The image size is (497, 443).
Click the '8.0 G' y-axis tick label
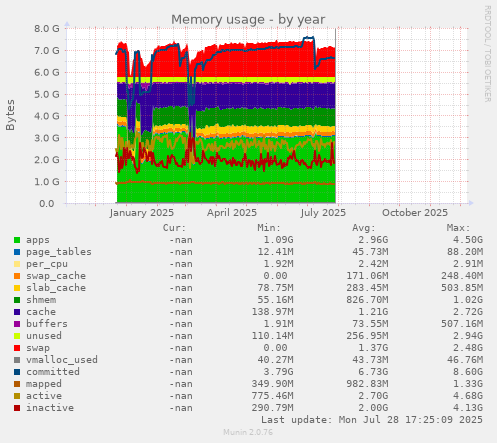[x=47, y=29]
